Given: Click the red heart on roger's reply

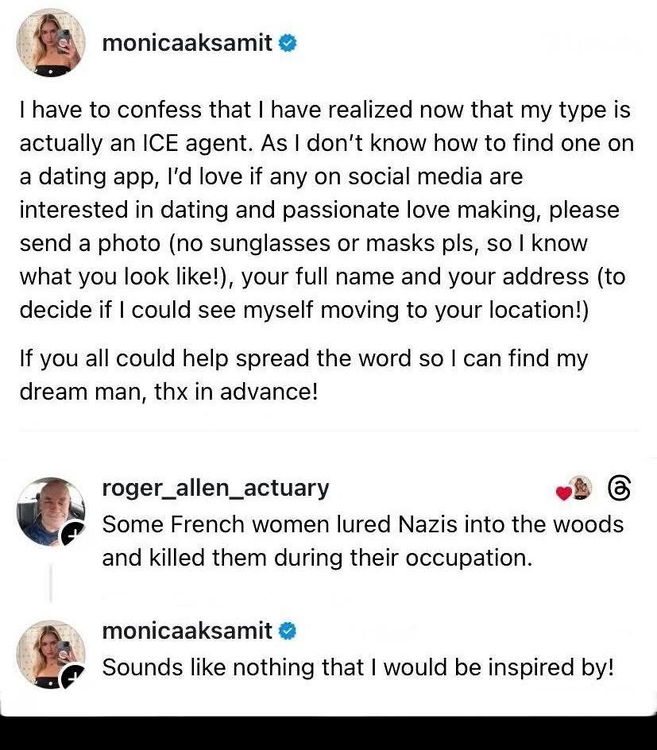Looking at the screenshot, I should (563, 491).
